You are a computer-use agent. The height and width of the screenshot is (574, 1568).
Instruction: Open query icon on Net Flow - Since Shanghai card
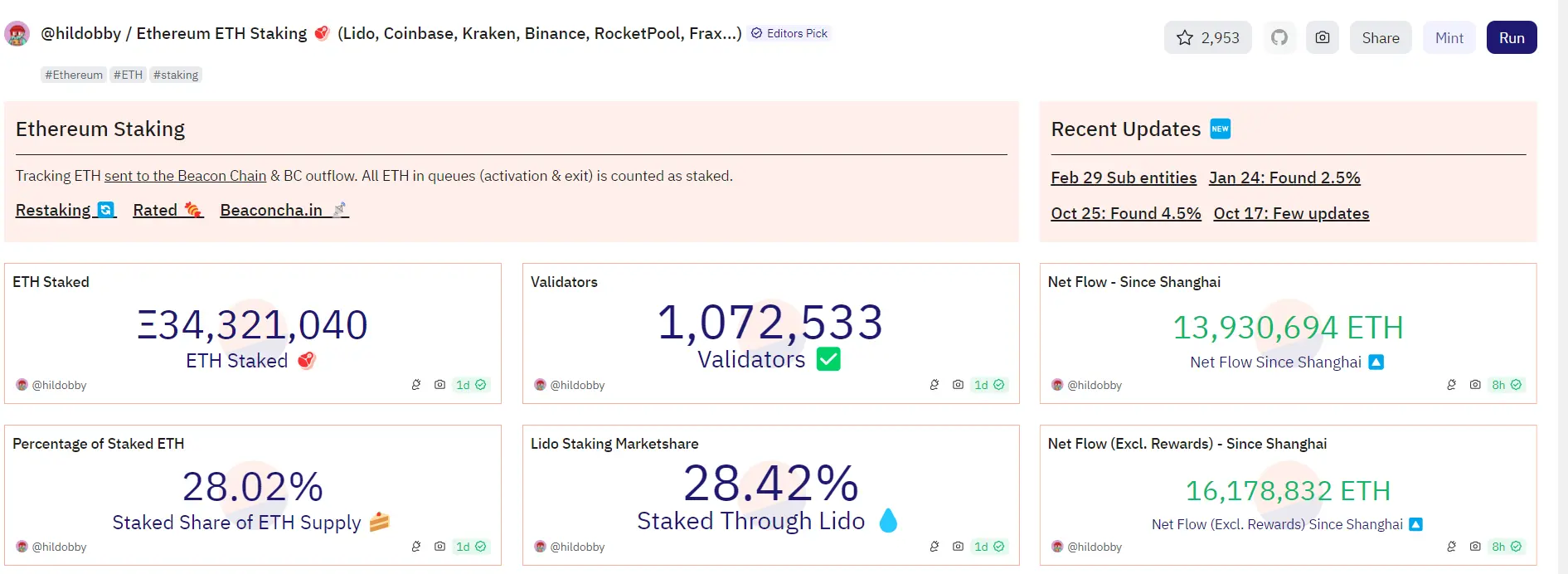(x=1452, y=385)
